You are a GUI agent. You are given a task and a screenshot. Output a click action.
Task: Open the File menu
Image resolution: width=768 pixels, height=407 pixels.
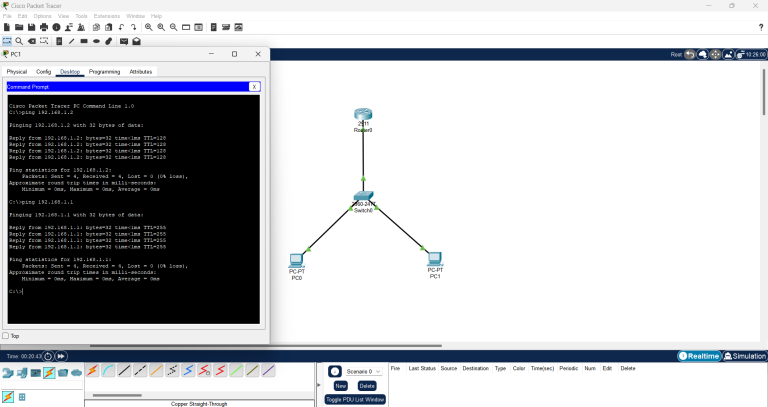tap(7, 16)
